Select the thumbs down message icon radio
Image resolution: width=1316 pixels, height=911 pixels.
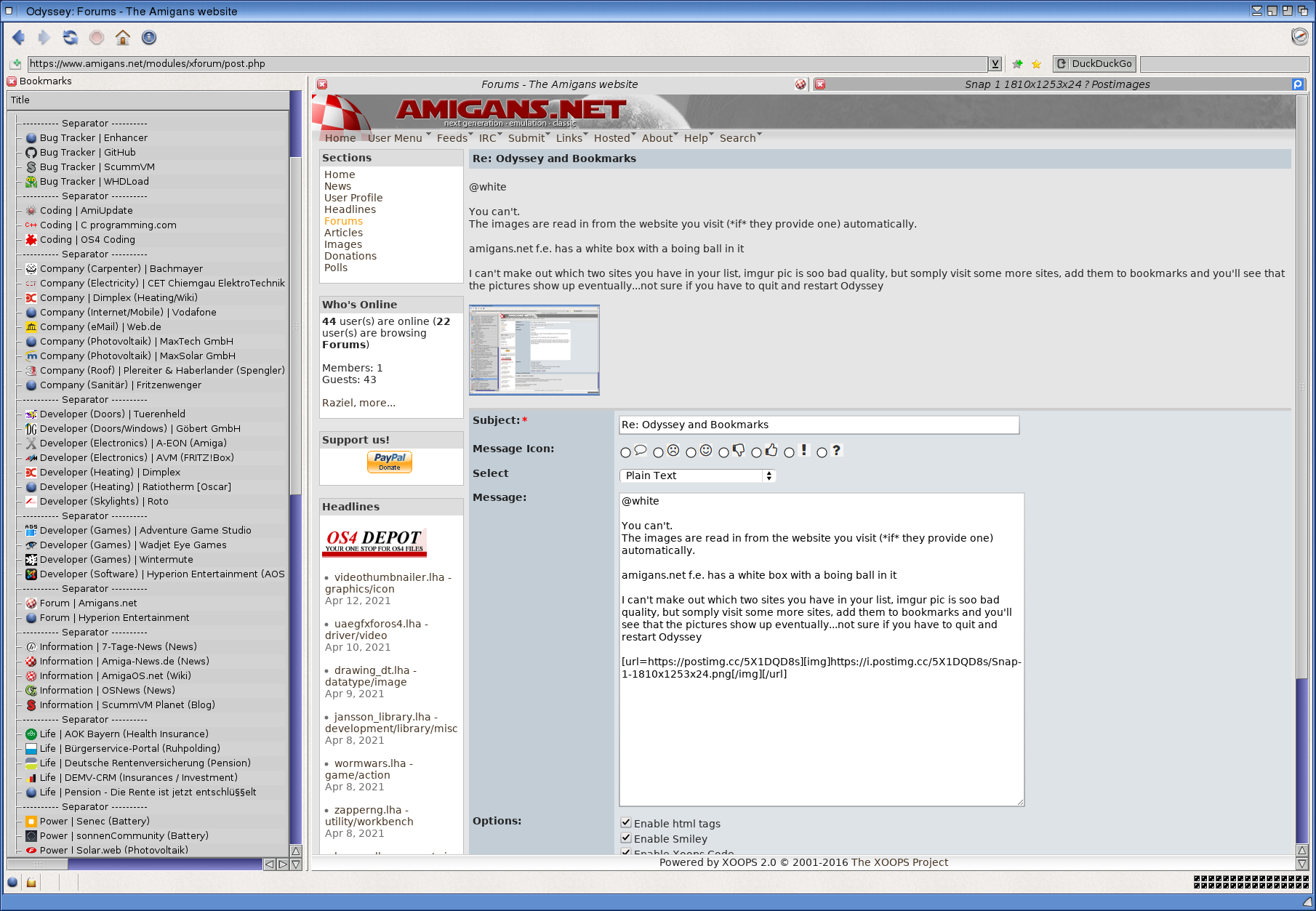[x=723, y=452]
